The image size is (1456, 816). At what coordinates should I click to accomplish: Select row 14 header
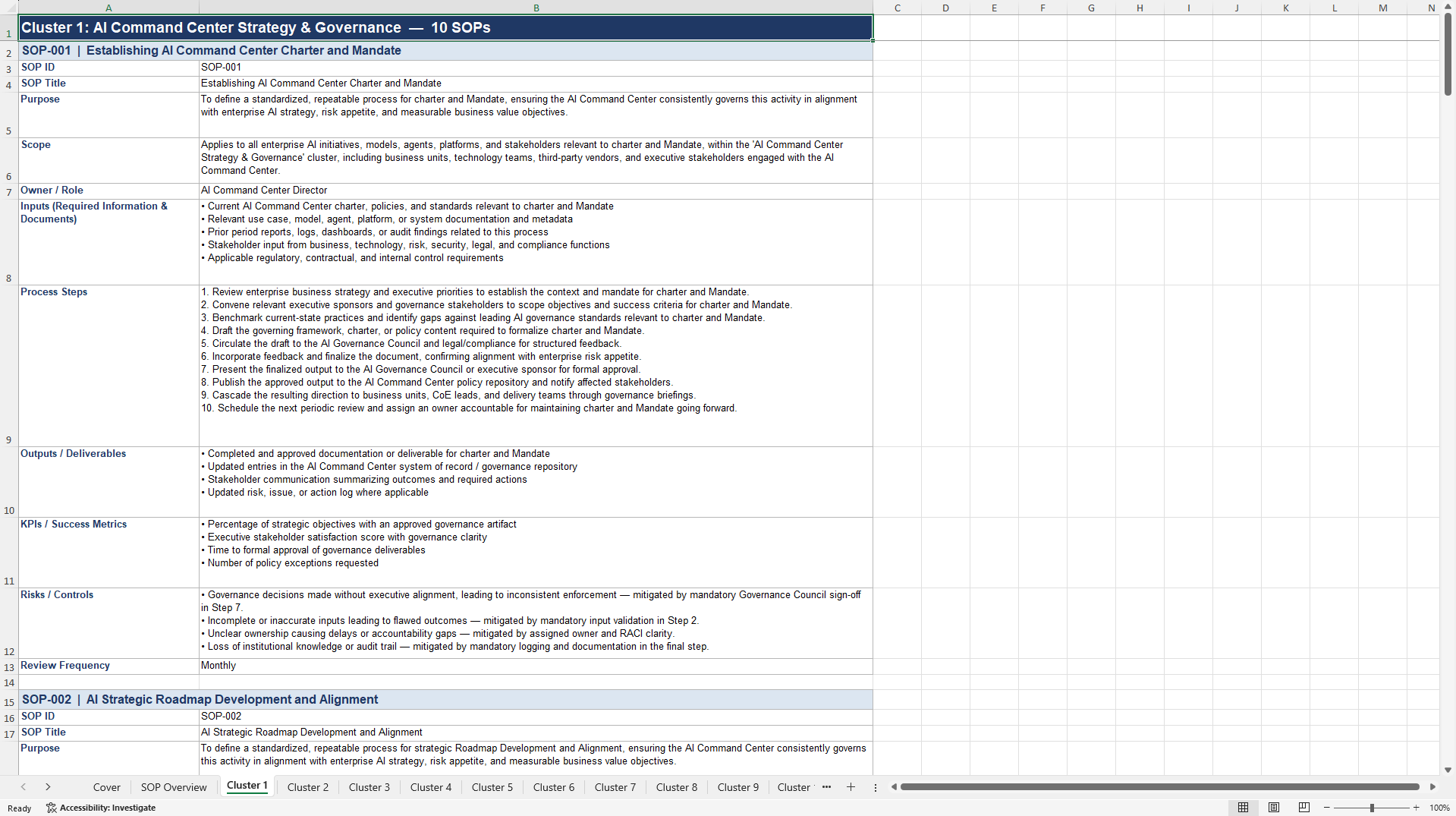tap(9, 682)
